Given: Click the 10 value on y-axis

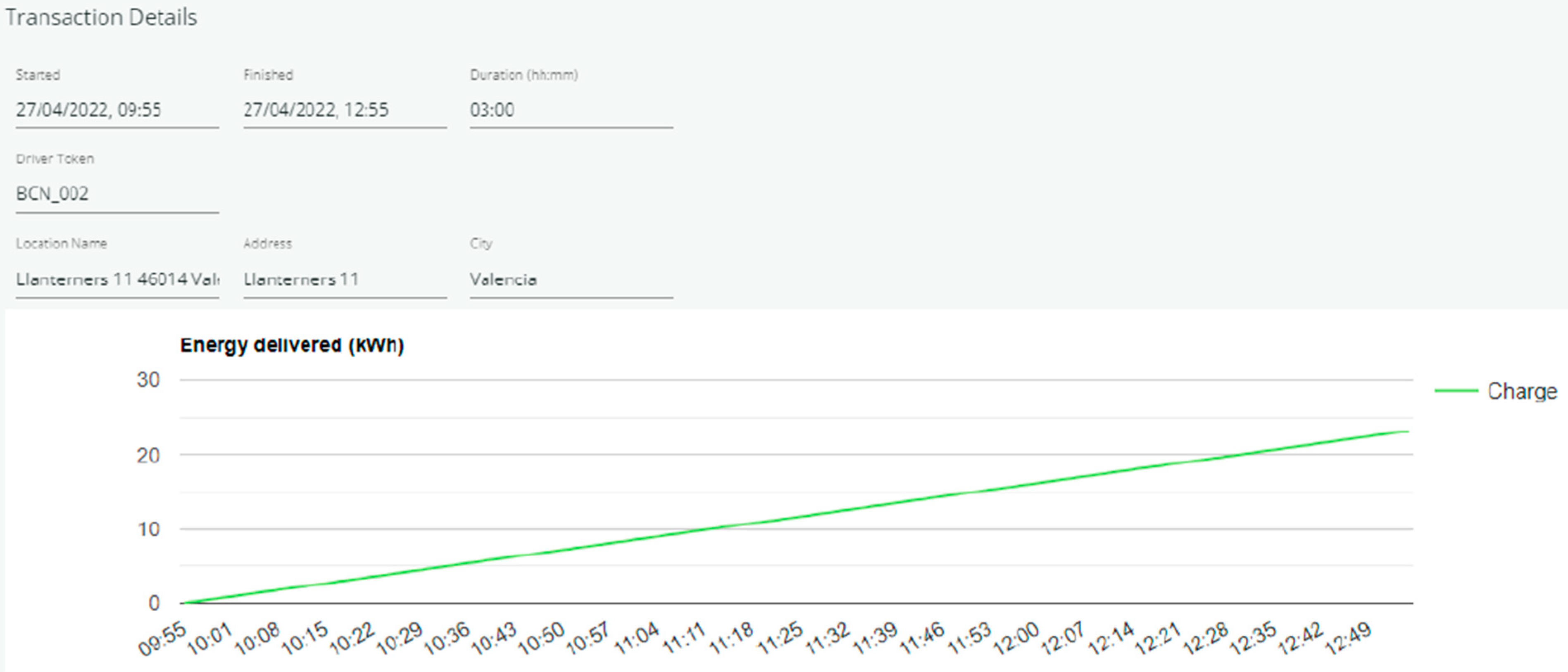Looking at the screenshot, I should [x=148, y=530].
